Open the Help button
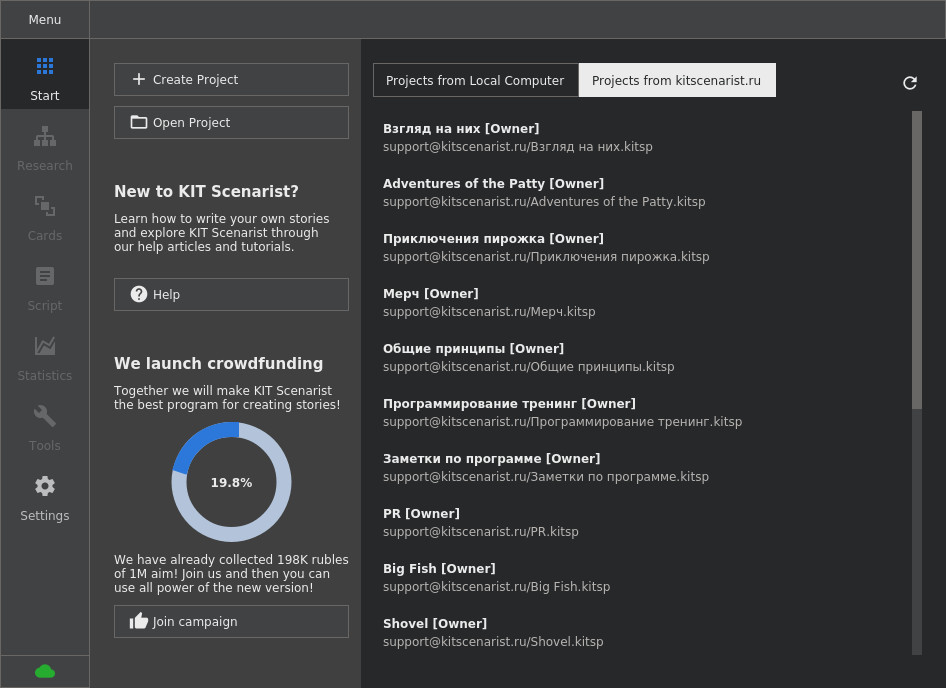This screenshot has width=946, height=688. point(231,295)
